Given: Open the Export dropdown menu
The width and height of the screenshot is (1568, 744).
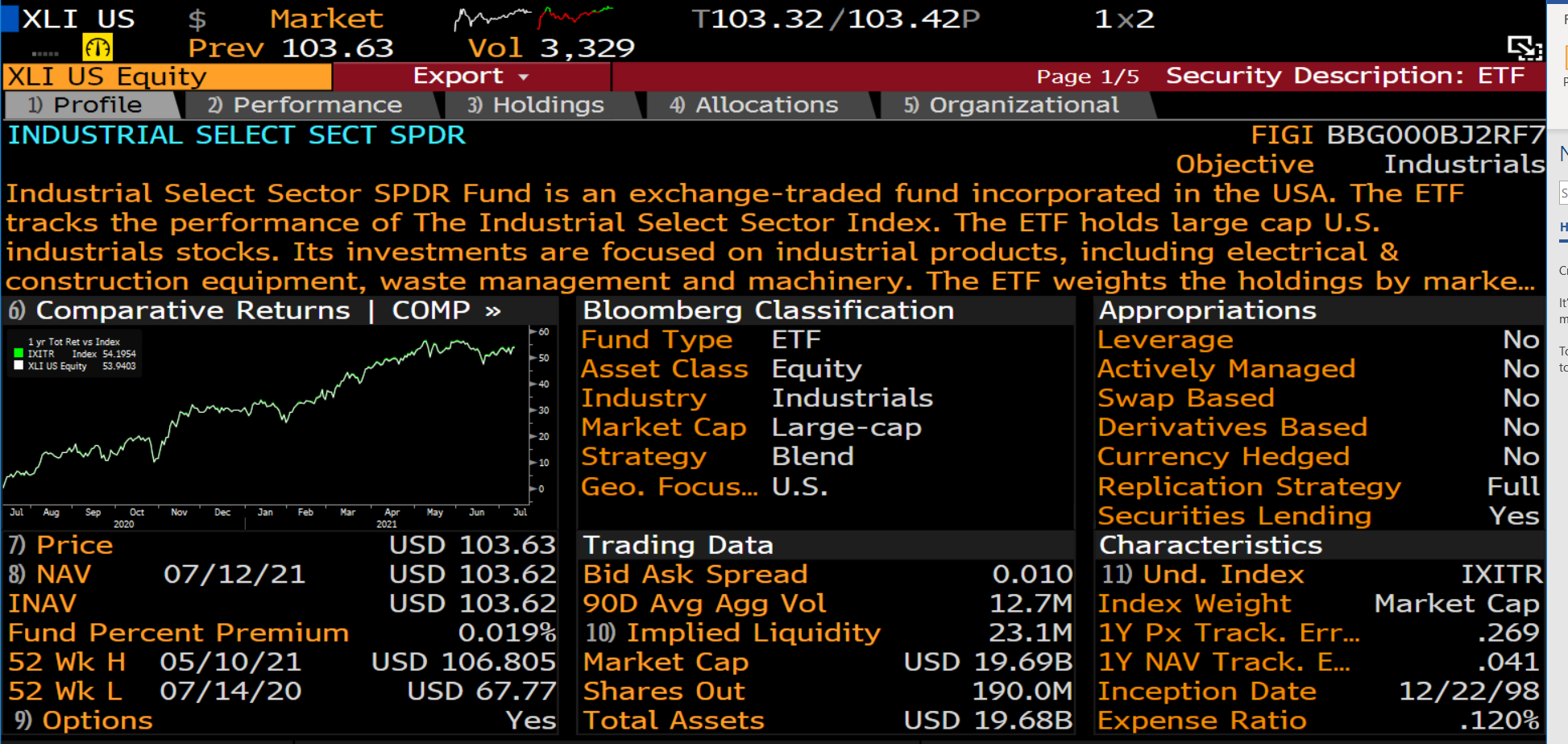Looking at the screenshot, I should (471, 77).
